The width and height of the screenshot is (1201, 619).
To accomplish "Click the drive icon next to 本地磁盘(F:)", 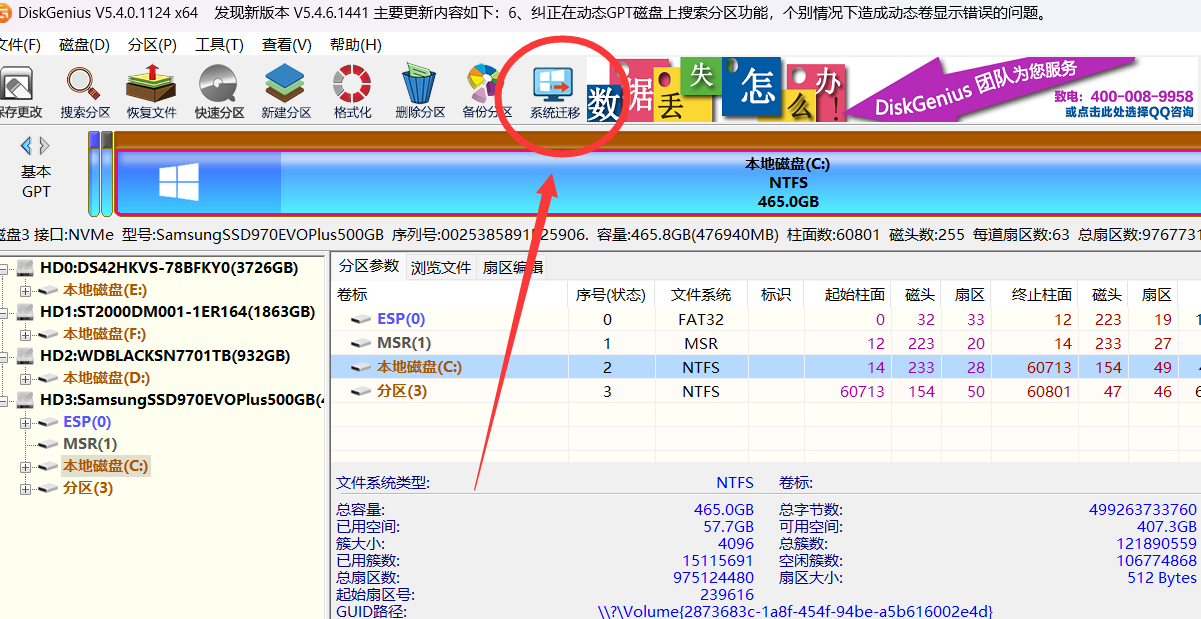I will [49, 335].
